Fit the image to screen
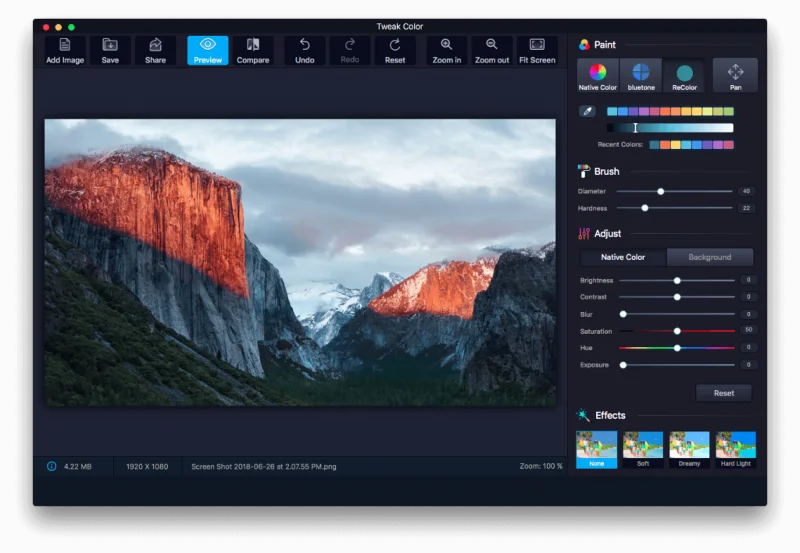Screen dimensions: 800x553 537,51
